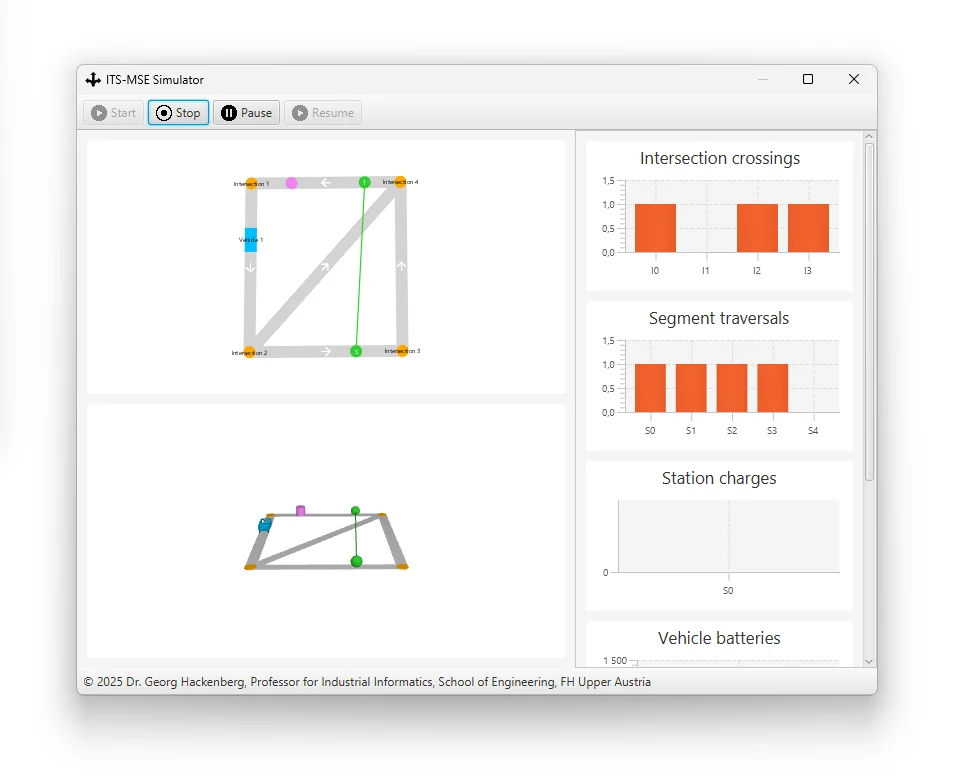Click the green node on the bottom road segment
Image resolution: width=970 pixels, height=782 pixels.
tap(356, 351)
